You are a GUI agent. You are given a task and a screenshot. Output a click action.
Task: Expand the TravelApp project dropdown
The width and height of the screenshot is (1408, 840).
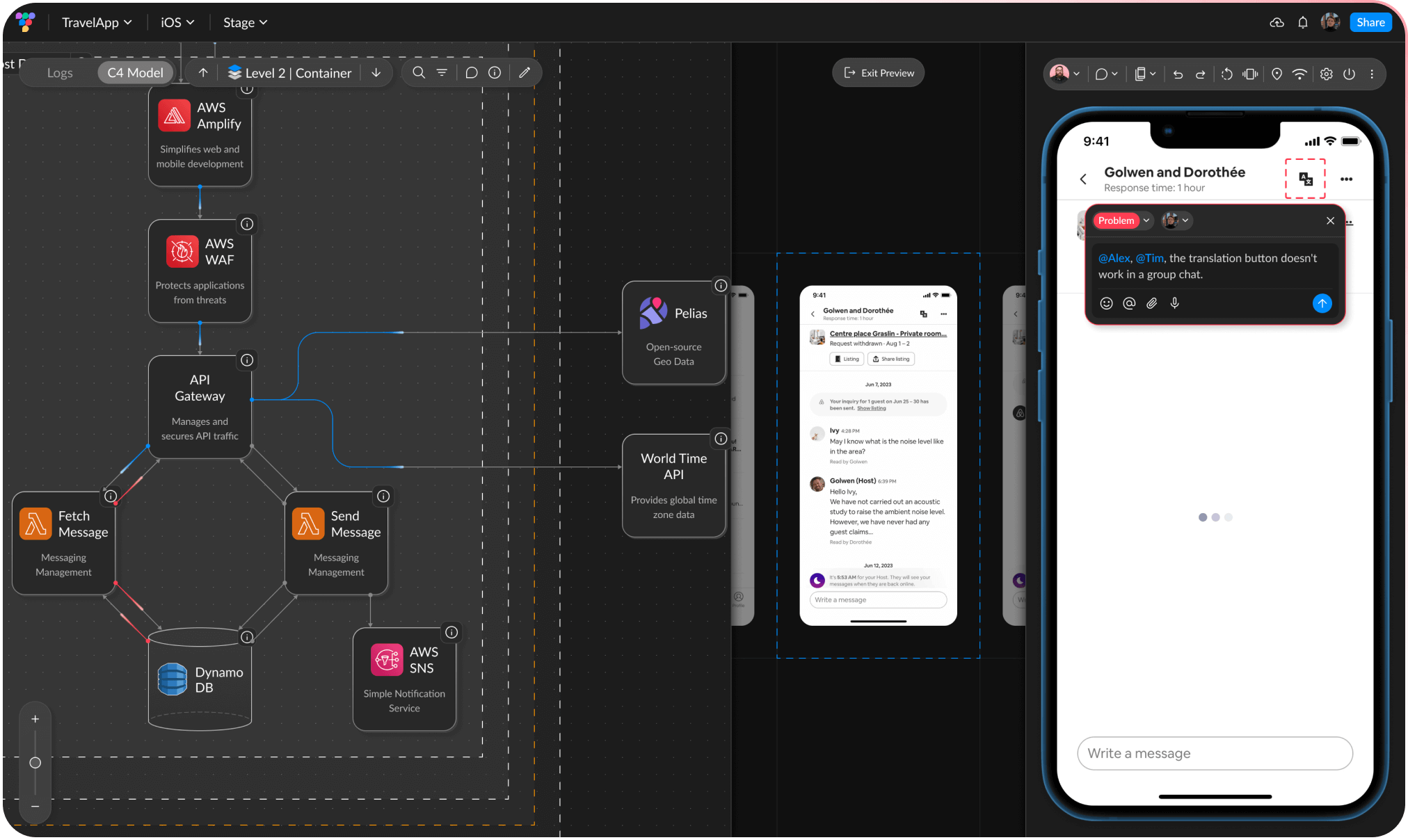tap(97, 22)
